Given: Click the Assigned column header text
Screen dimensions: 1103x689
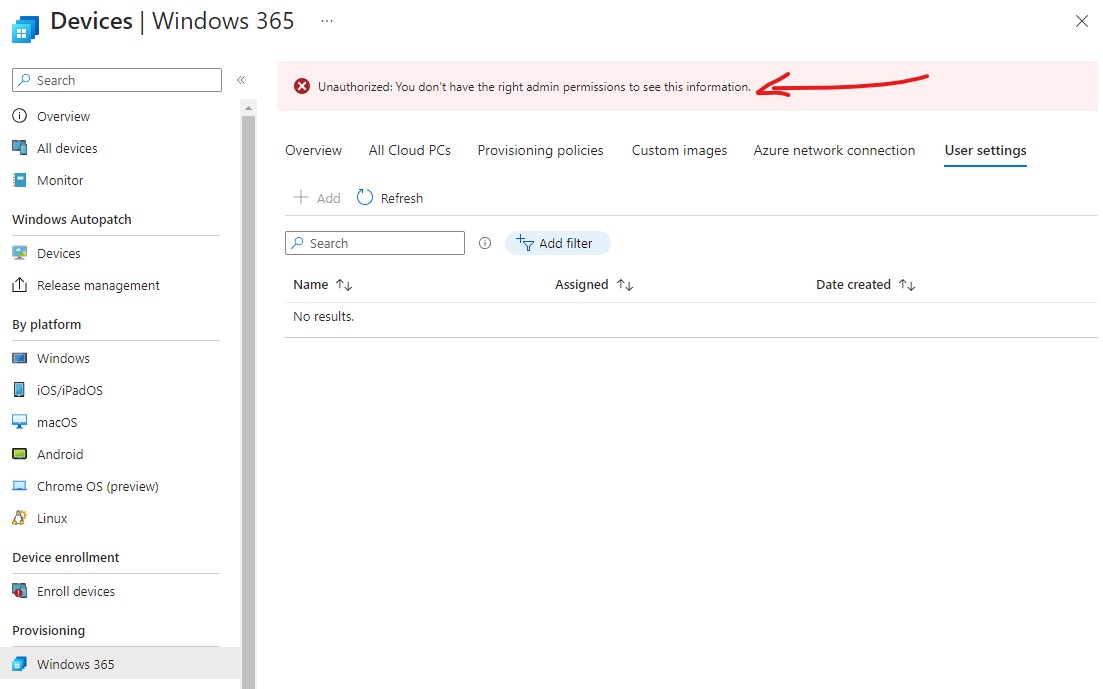Looking at the screenshot, I should click(x=581, y=284).
